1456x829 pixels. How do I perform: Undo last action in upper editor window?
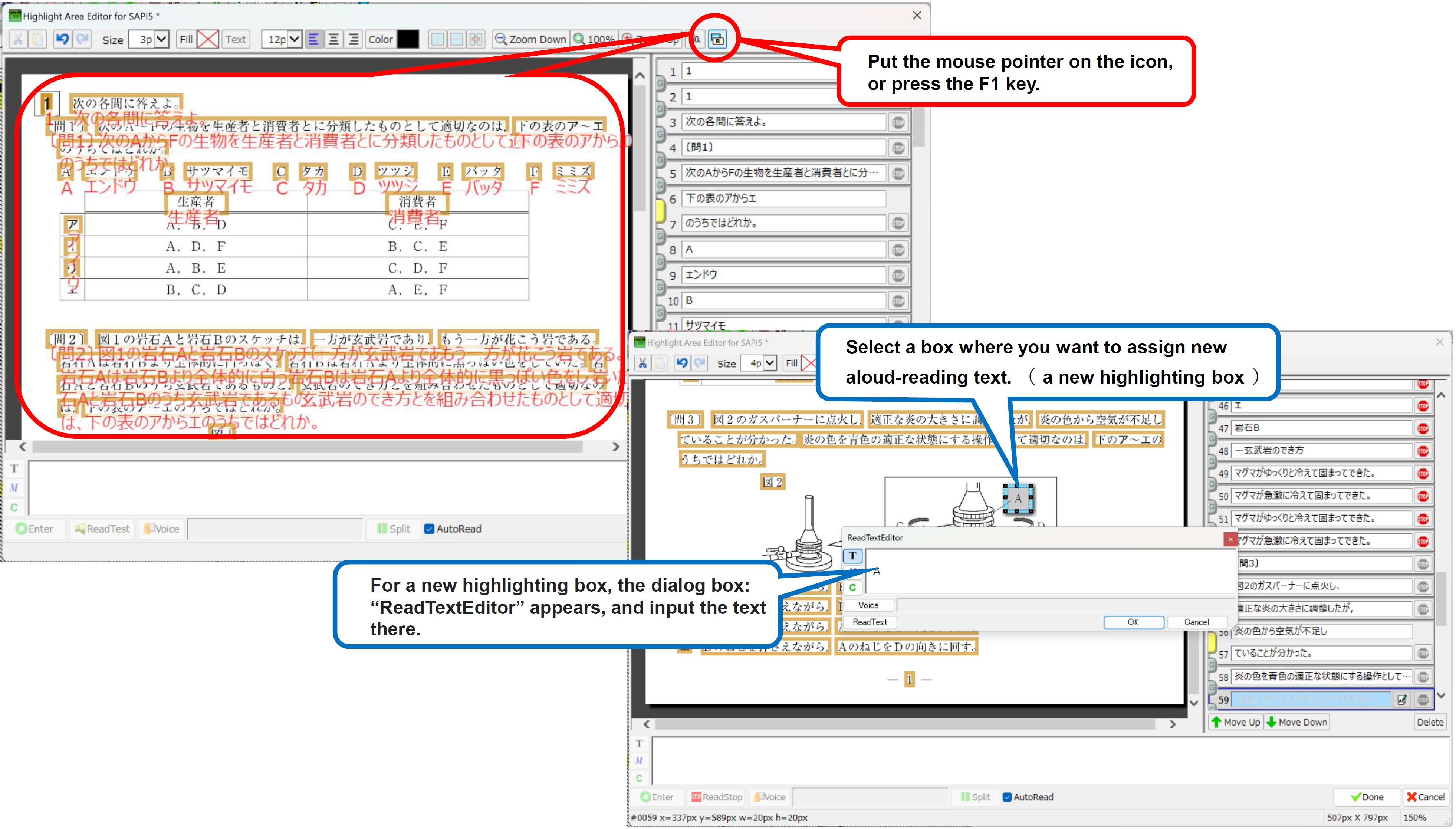[x=63, y=39]
